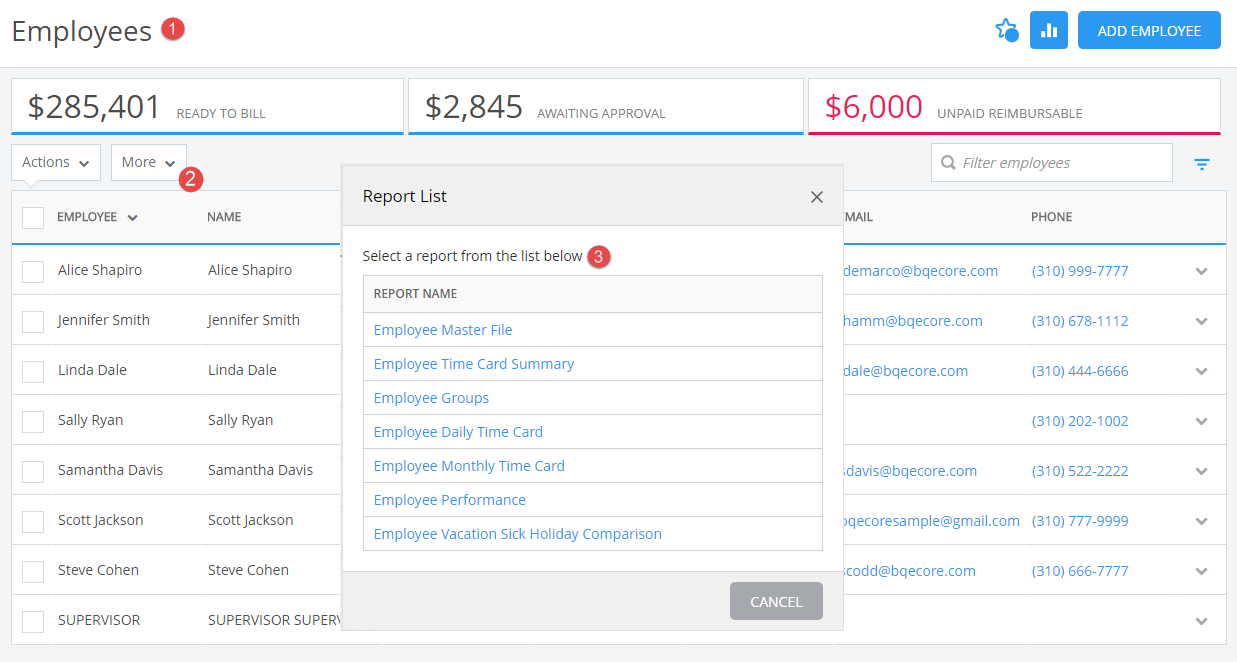Viewport: 1237px width, 662px height.
Task: Click the ADD EMPLOYEE button
Action: point(1149,30)
